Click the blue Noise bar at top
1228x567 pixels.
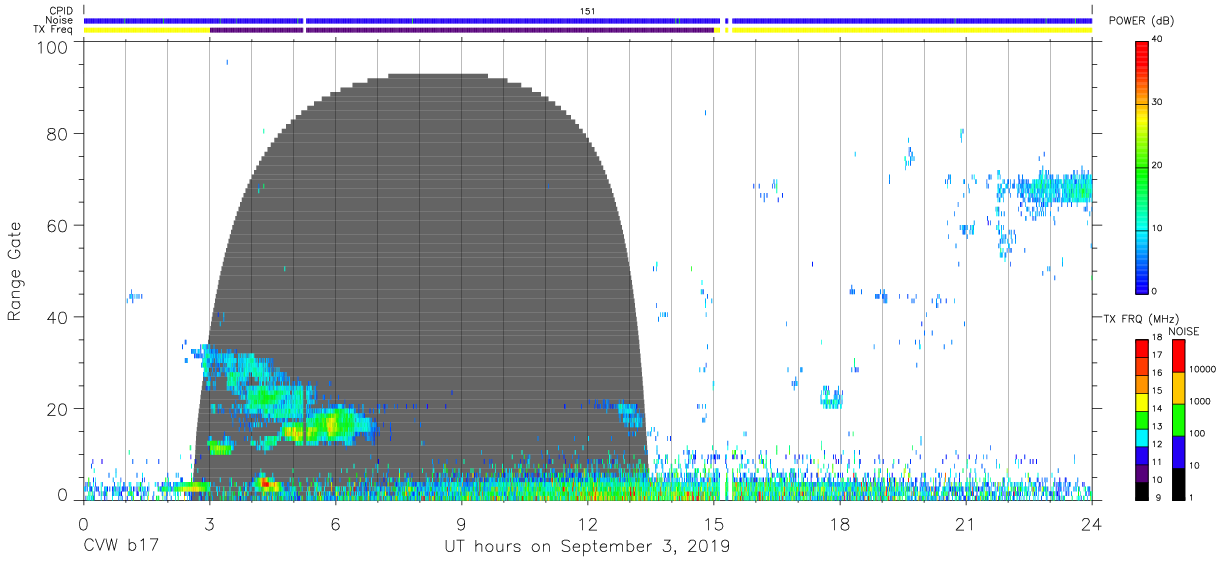(588, 20)
